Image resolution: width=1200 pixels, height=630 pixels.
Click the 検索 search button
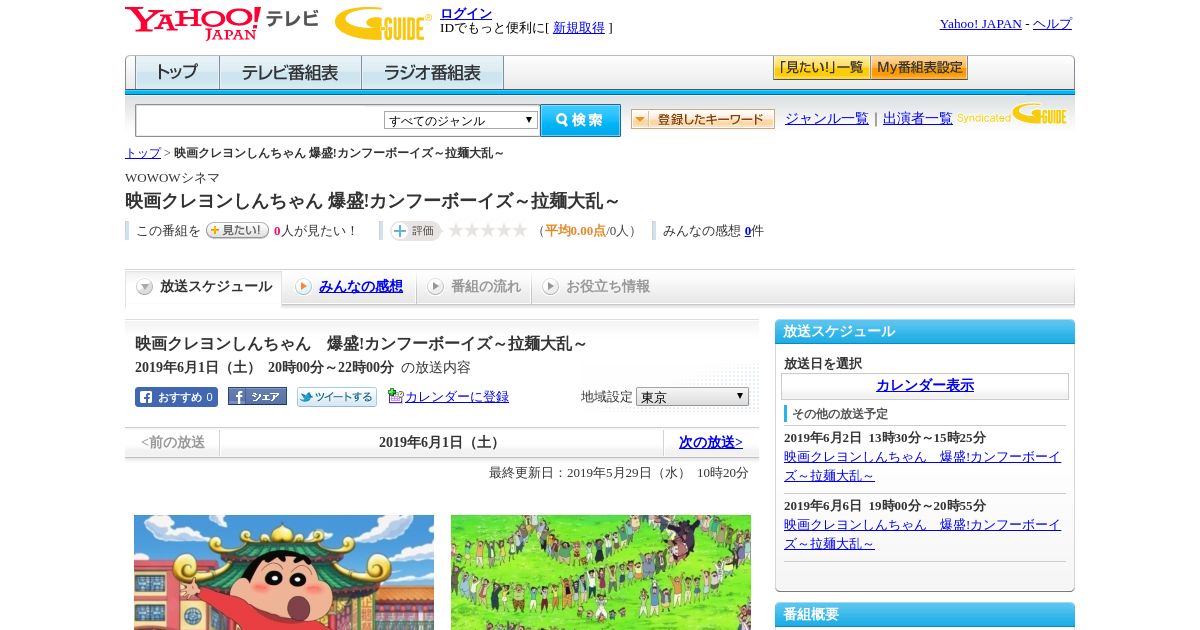[580, 120]
